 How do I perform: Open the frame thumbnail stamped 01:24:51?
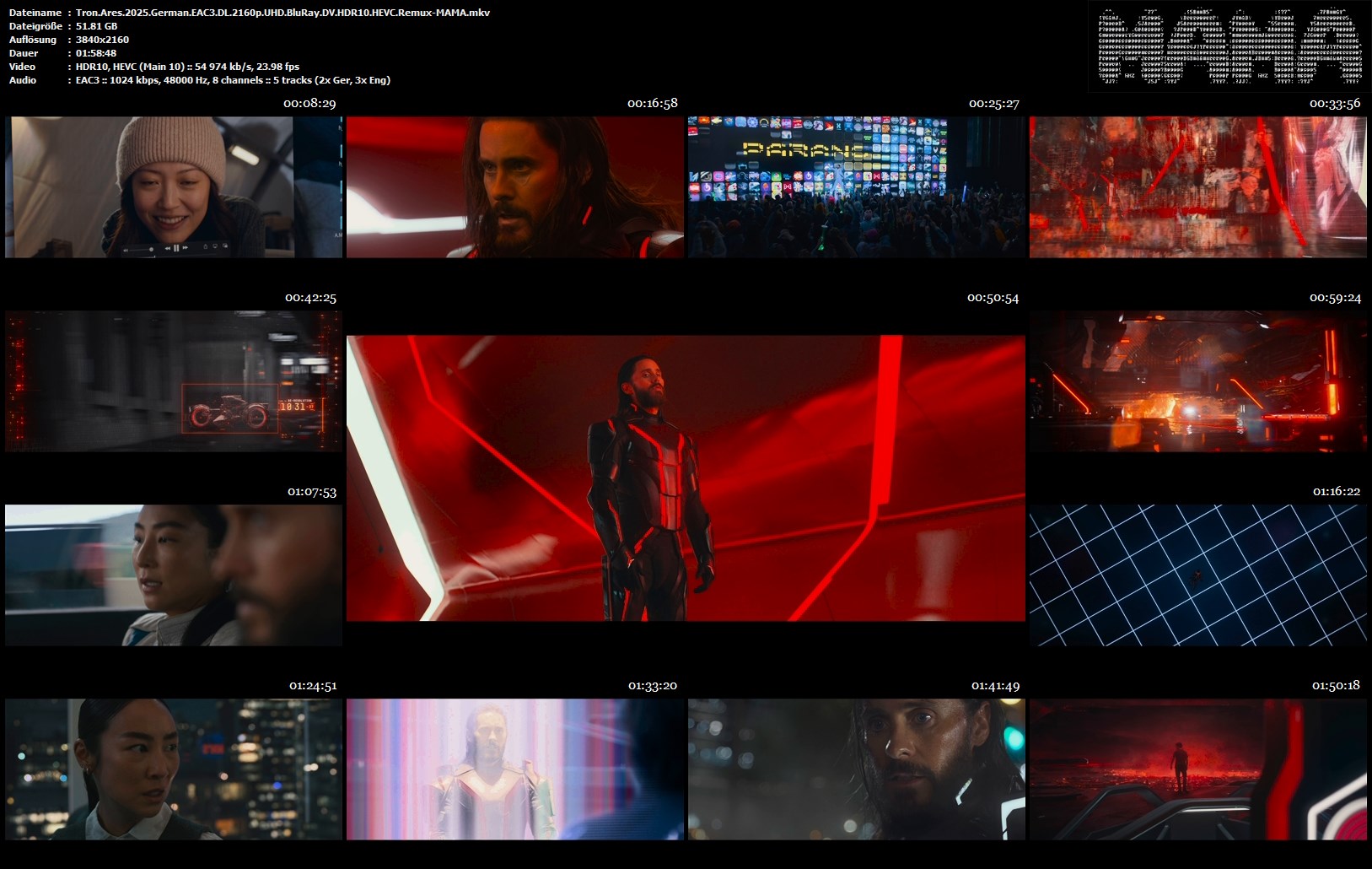174,769
